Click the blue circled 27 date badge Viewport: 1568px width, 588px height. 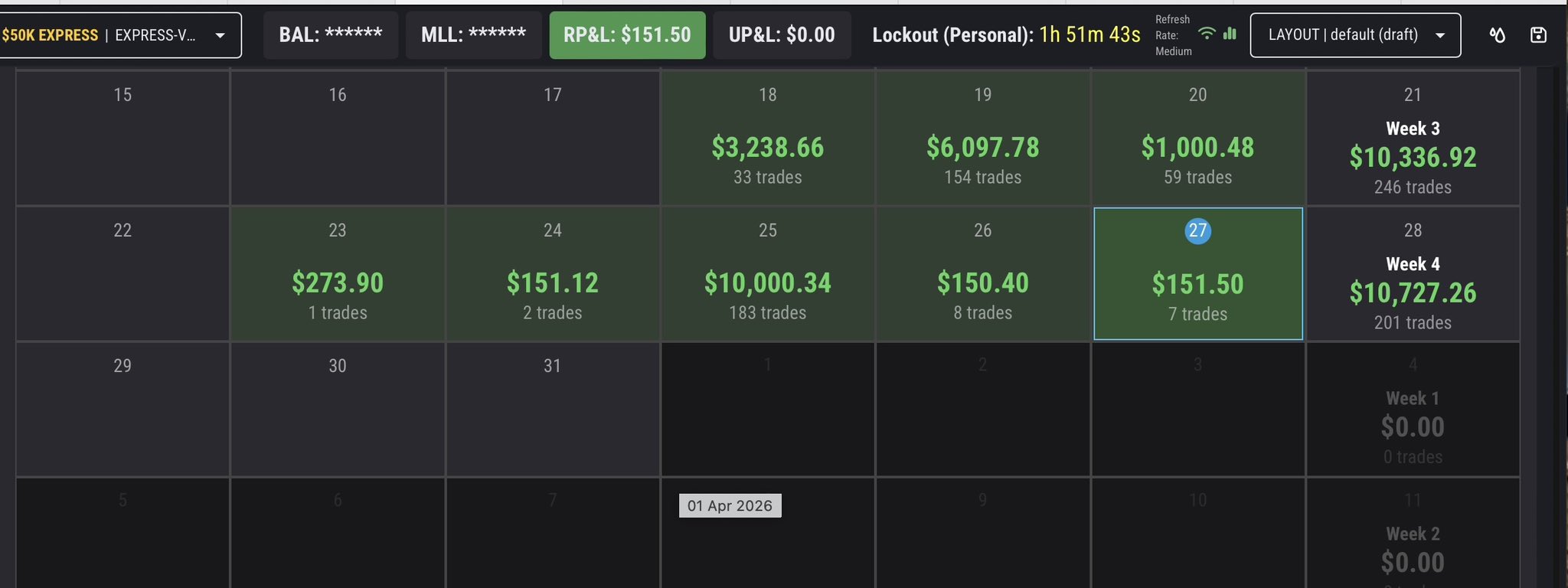click(1197, 230)
